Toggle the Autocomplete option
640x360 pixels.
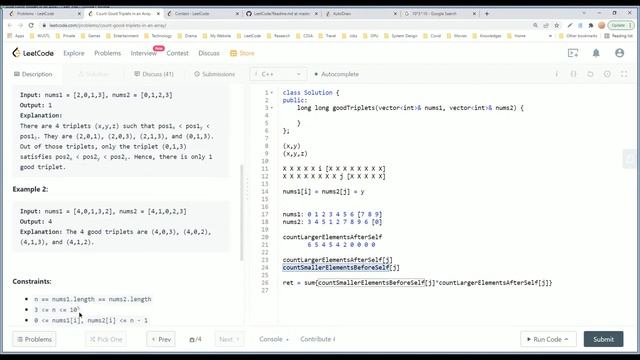pos(336,74)
